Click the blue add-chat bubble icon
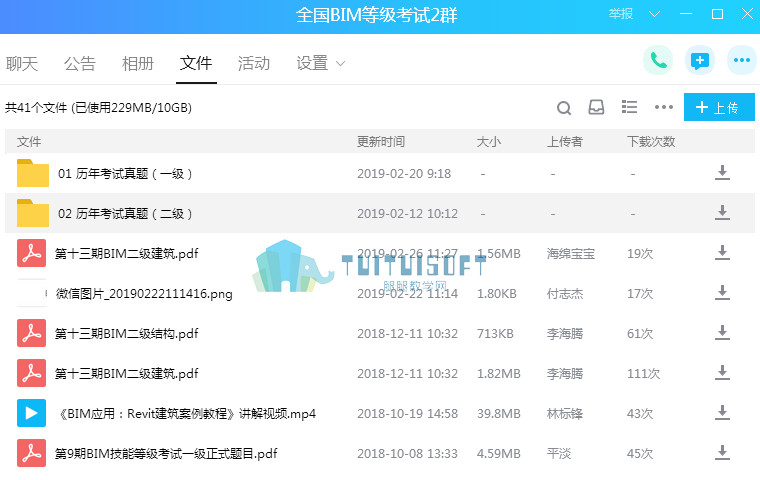The image size is (760, 480). pos(699,61)
